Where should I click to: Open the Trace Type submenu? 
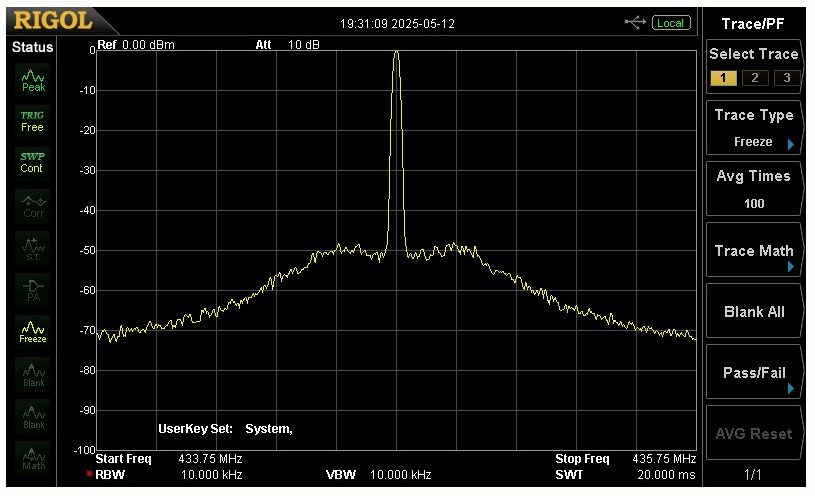tap(754, 128)
